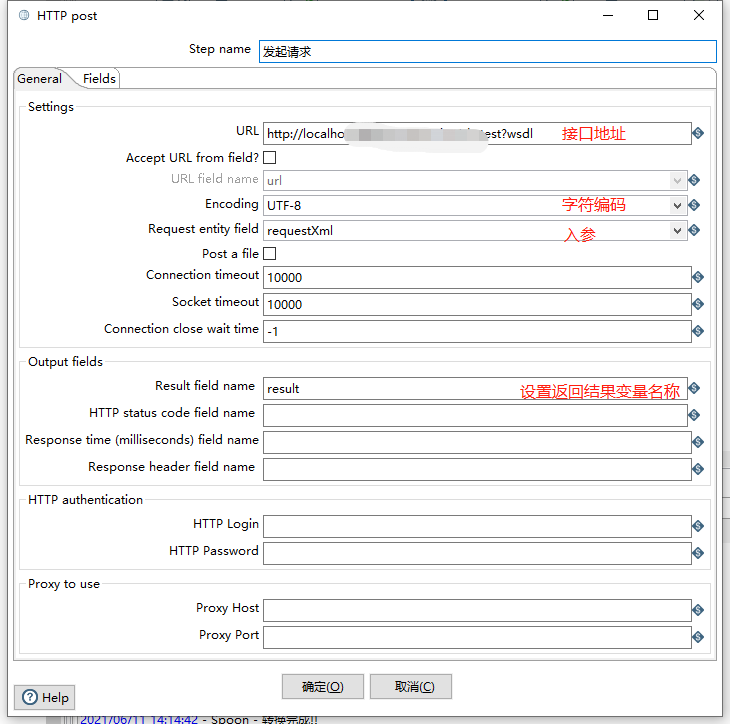This screenshot has height=724, width=730.
Task: Click variable icon beside Proxy Host
Action: [x=697, y=610]
